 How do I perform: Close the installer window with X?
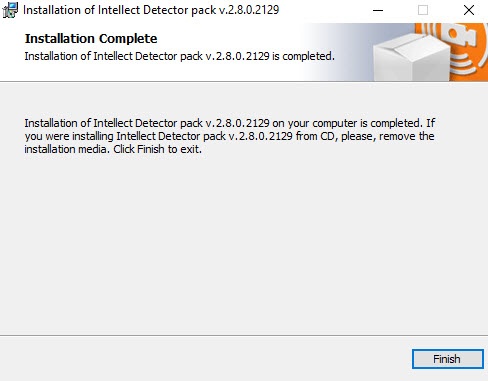469,10
